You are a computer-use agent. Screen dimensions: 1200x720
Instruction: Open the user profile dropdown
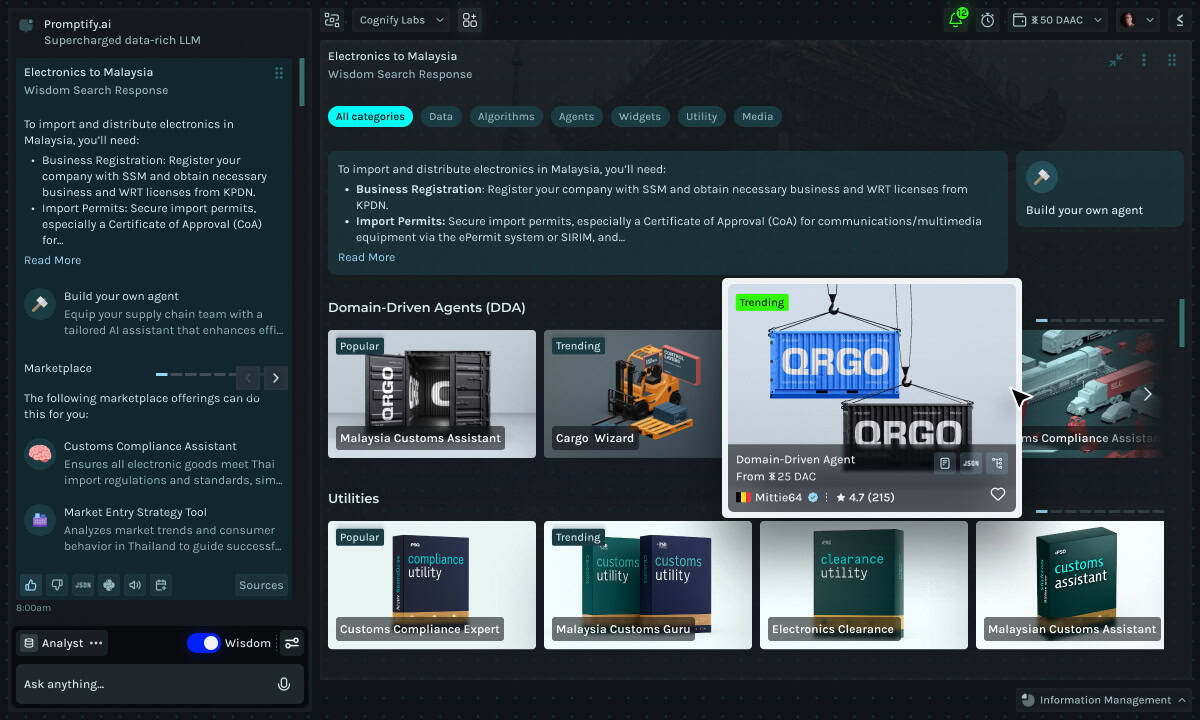1138,19
